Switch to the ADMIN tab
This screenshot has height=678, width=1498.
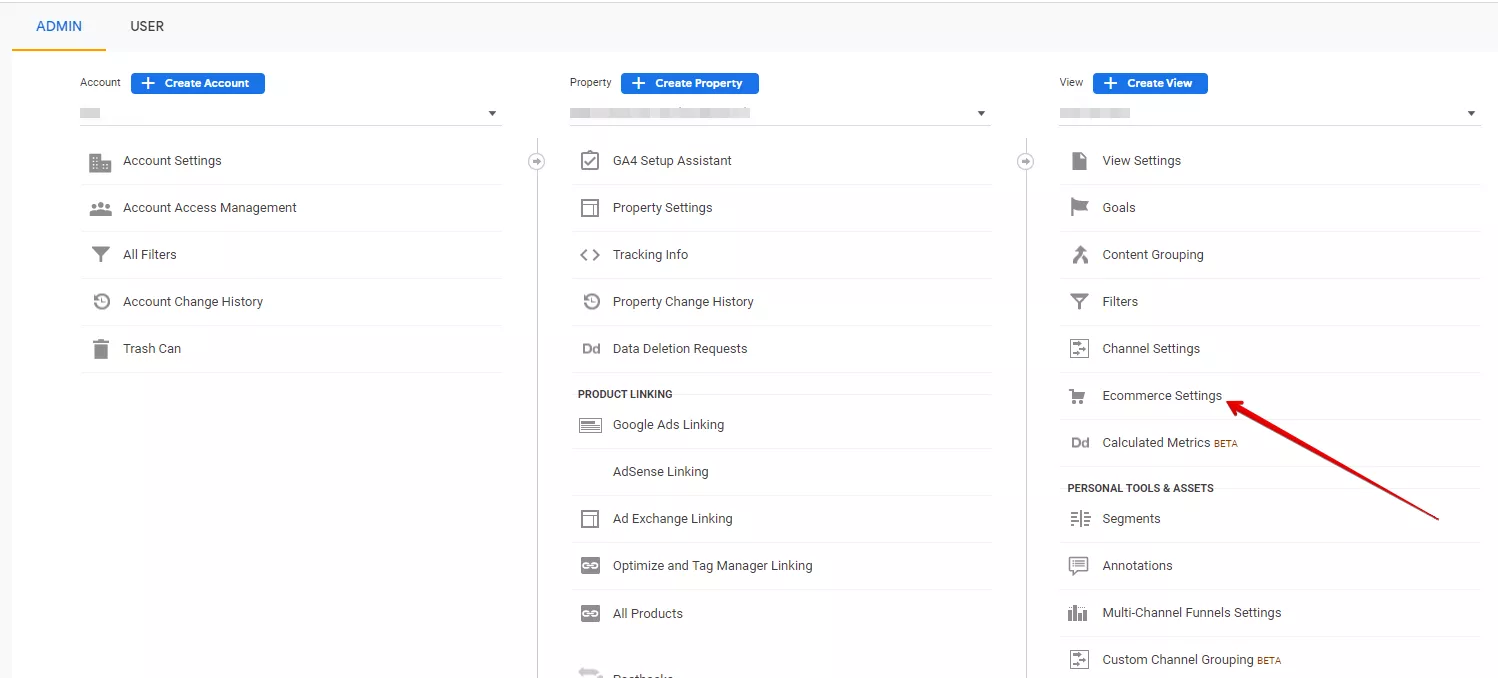(59, 26)
